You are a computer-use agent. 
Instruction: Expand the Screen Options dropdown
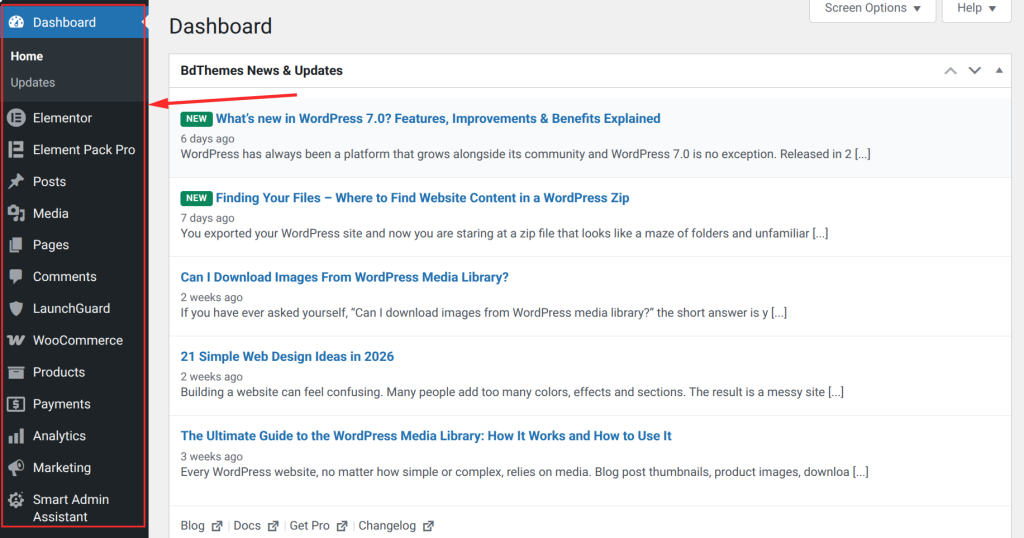click(872, 8)
